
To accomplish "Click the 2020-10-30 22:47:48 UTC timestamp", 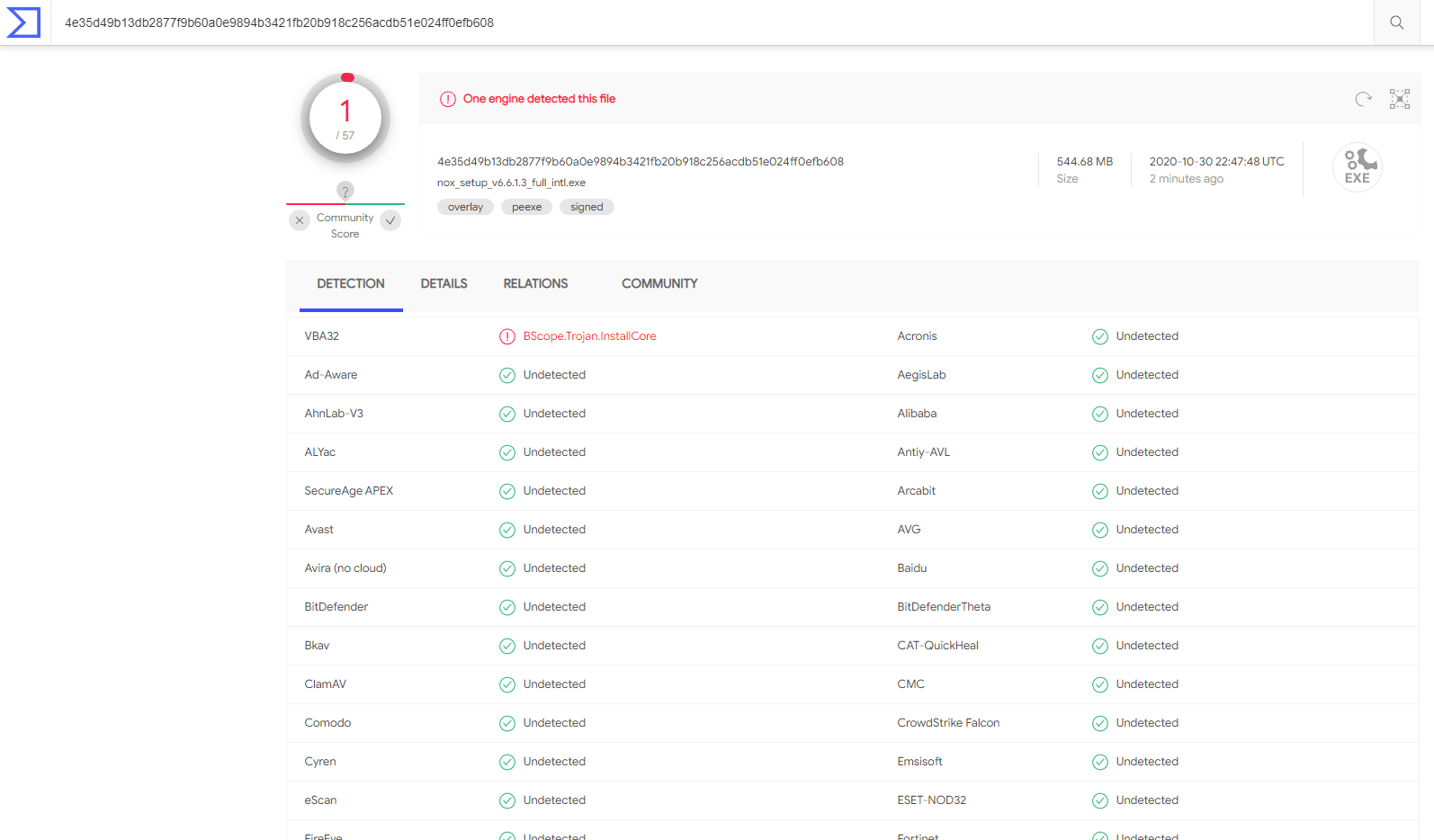I will (x=1217, y=162).
